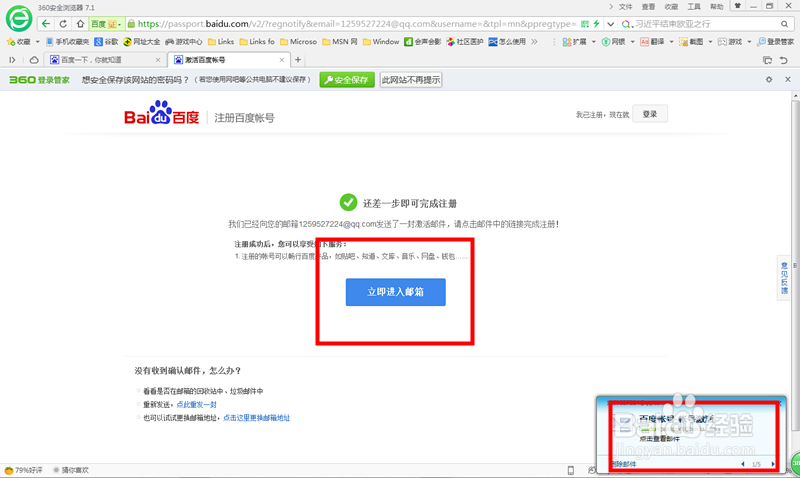This screenshot has width=800, height=478.
Task: Click the vertical scrollbar thumb
Action: (795, 265)
